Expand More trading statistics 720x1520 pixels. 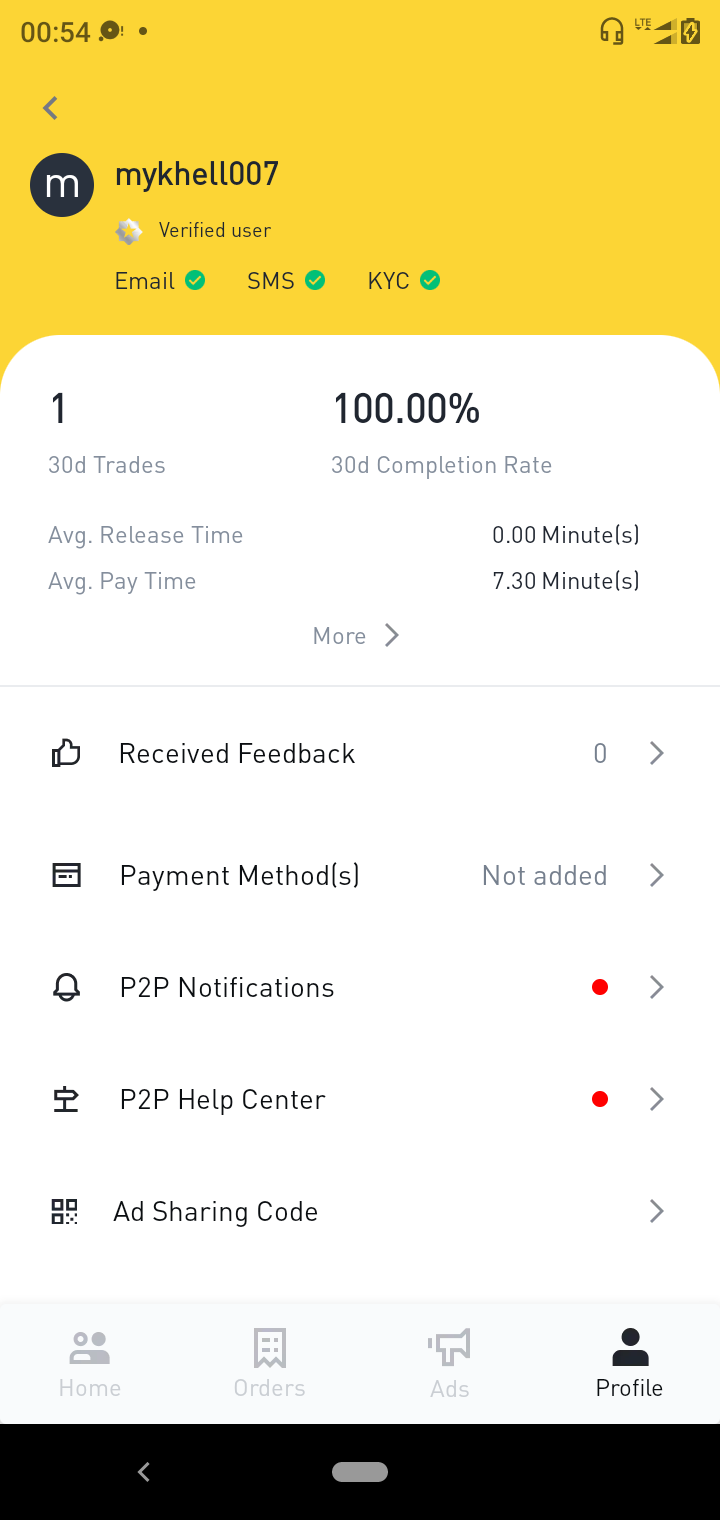[356, 636]
